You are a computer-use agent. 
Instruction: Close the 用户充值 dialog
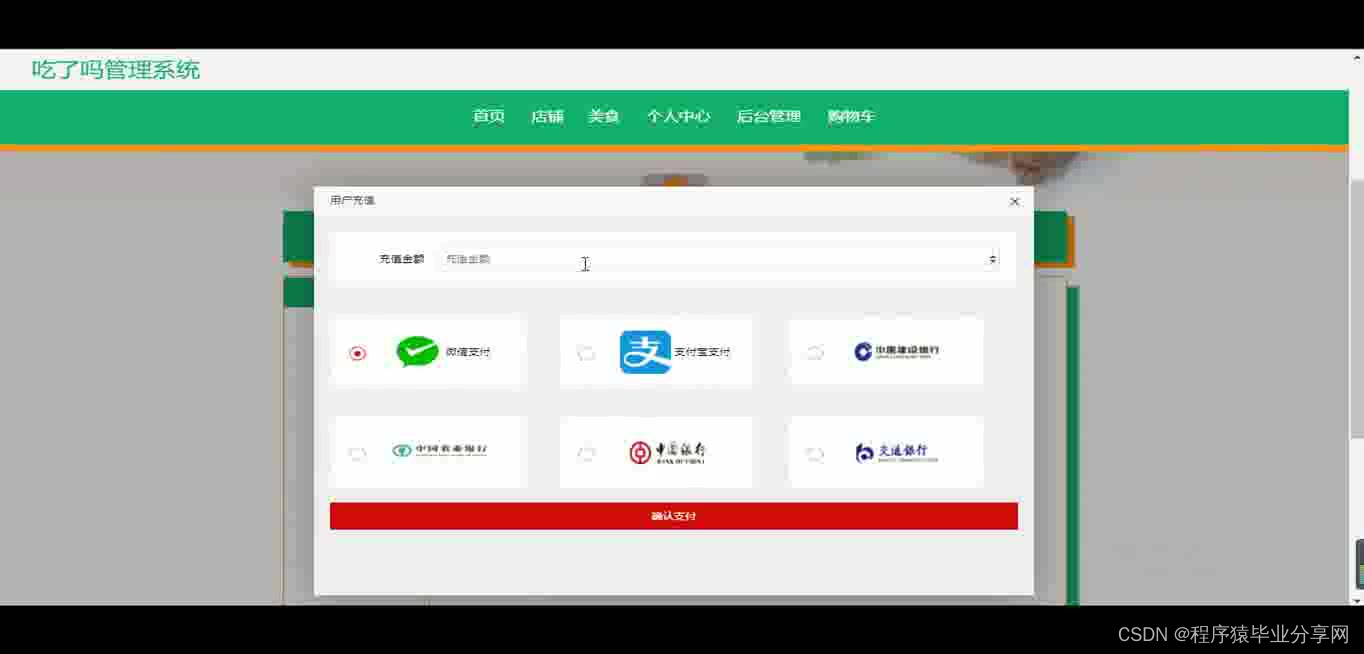click(x=1014, y=201)
